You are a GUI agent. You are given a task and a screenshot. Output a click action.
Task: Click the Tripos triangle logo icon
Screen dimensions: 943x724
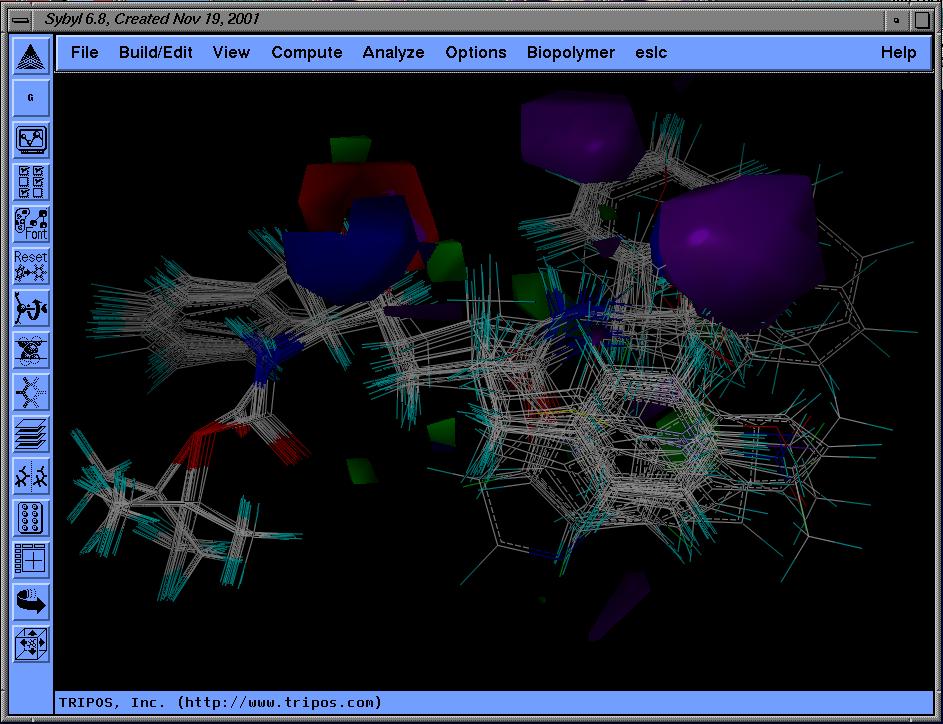point(31,57)
